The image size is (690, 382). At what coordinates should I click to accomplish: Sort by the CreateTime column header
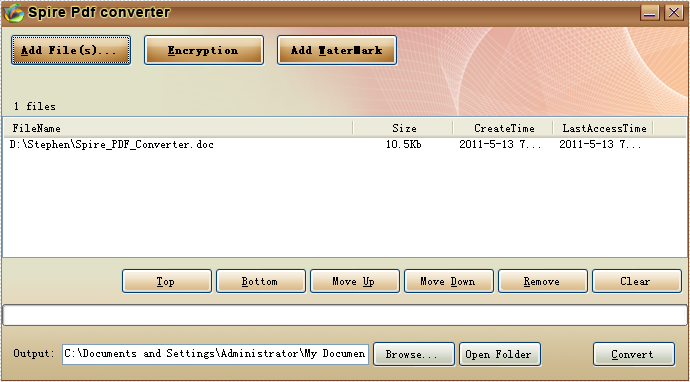[503, 128]
